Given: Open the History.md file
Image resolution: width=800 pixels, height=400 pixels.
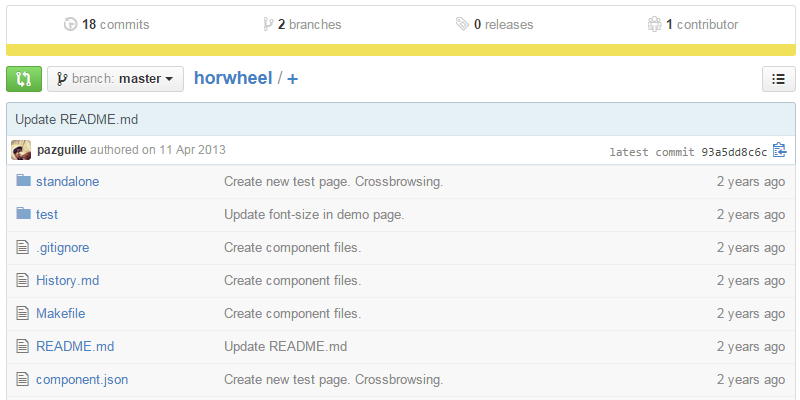Looking at the screenshot, I should 67,280.
